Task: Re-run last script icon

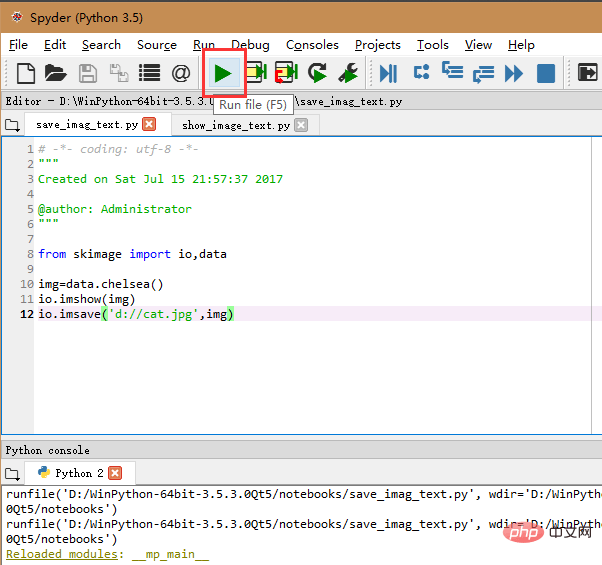Action: [x=318, y=73]
